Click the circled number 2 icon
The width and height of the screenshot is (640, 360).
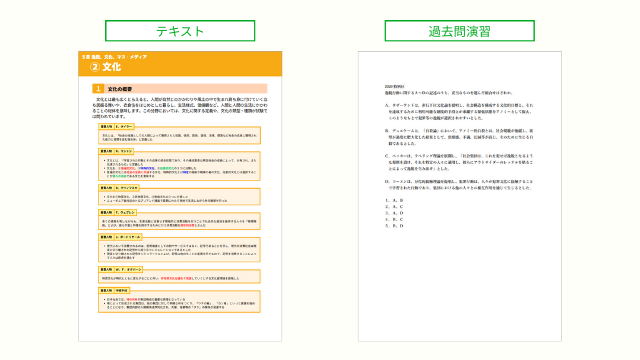(x=95, y=67)
